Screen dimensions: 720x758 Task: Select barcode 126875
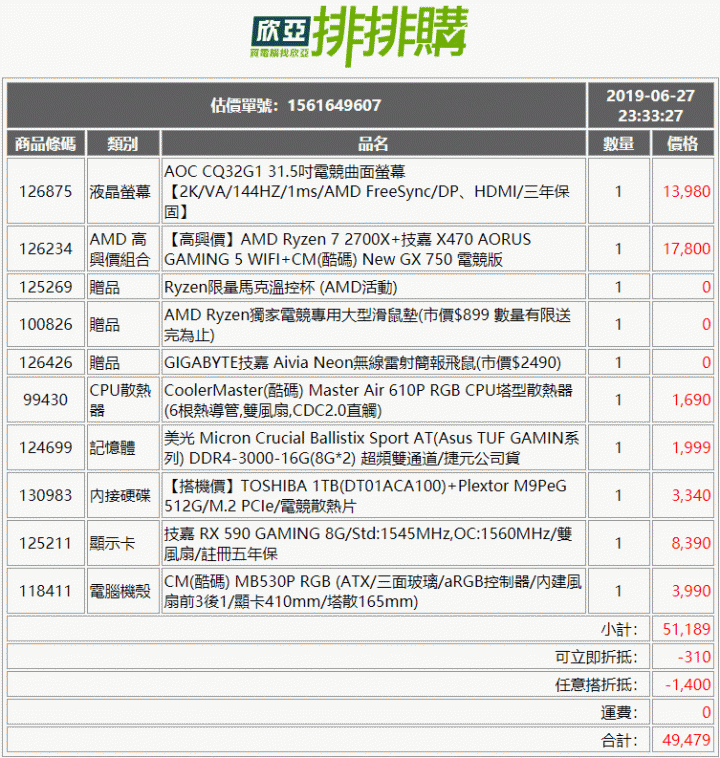(45, 191)
